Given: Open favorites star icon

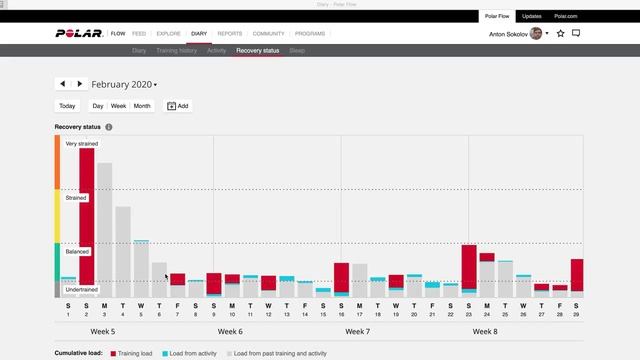Looking at the screenshot, I should (x=560, y=33).
